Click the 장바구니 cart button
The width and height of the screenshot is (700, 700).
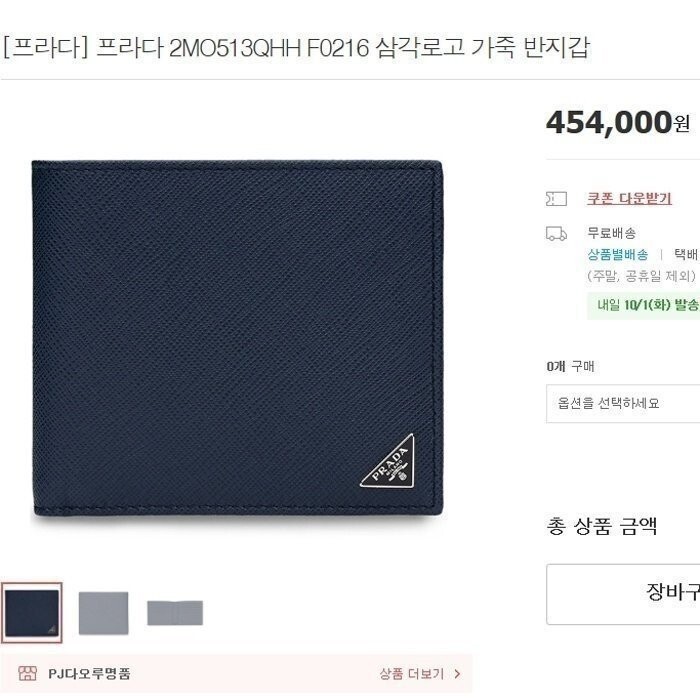click(623, 594)
